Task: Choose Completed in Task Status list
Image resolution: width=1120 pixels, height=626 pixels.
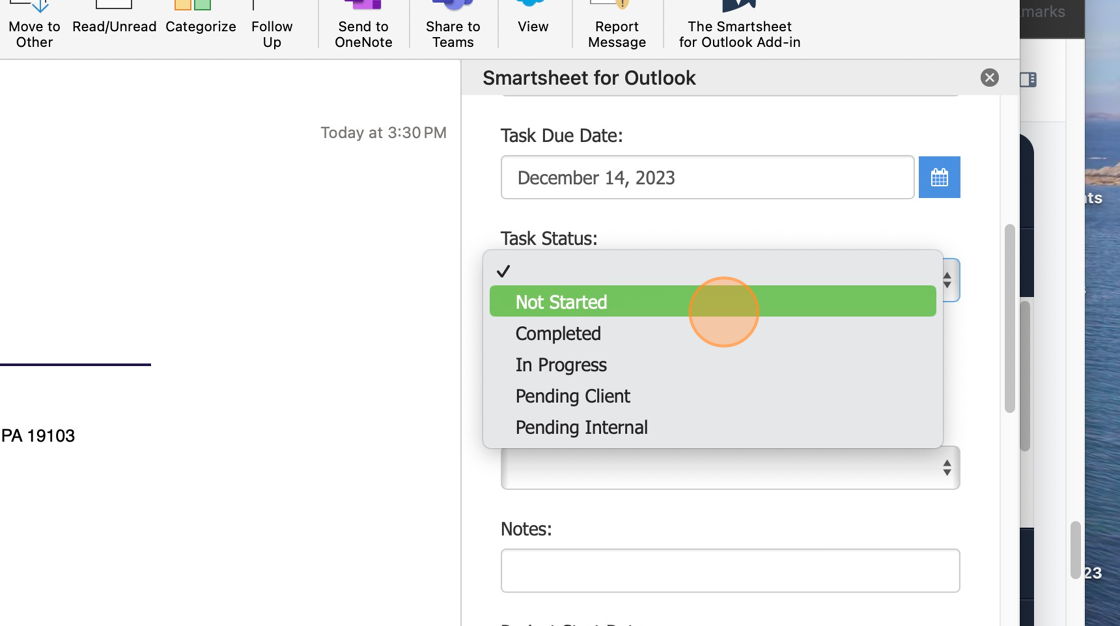Action: pyautogui.click(x=713, y=334)
